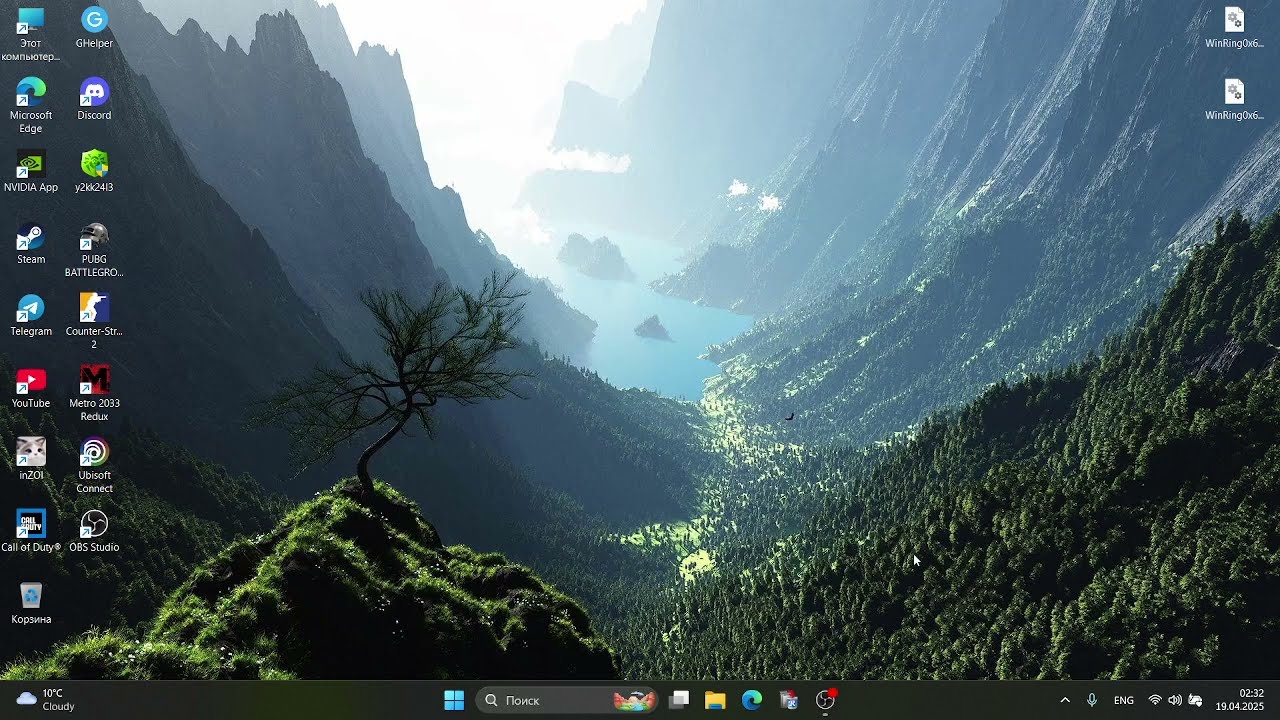Expand the hidden system tray icons
This screenshot has width=1280, height=720.
(1065, 700)
